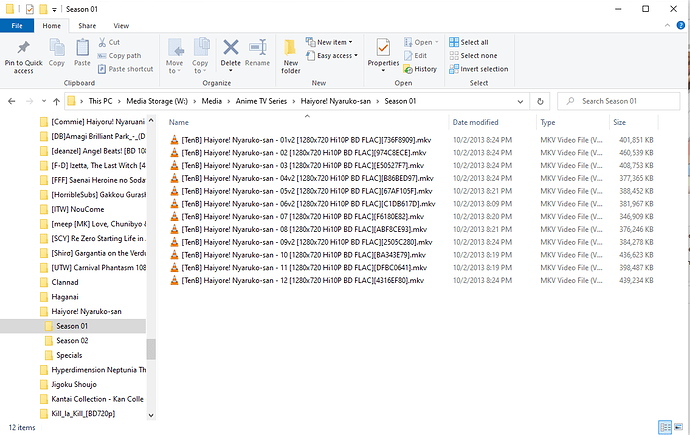Screen dimensions: 690x435
Task: Sort by Size column header
Action: tap(619, 122)
